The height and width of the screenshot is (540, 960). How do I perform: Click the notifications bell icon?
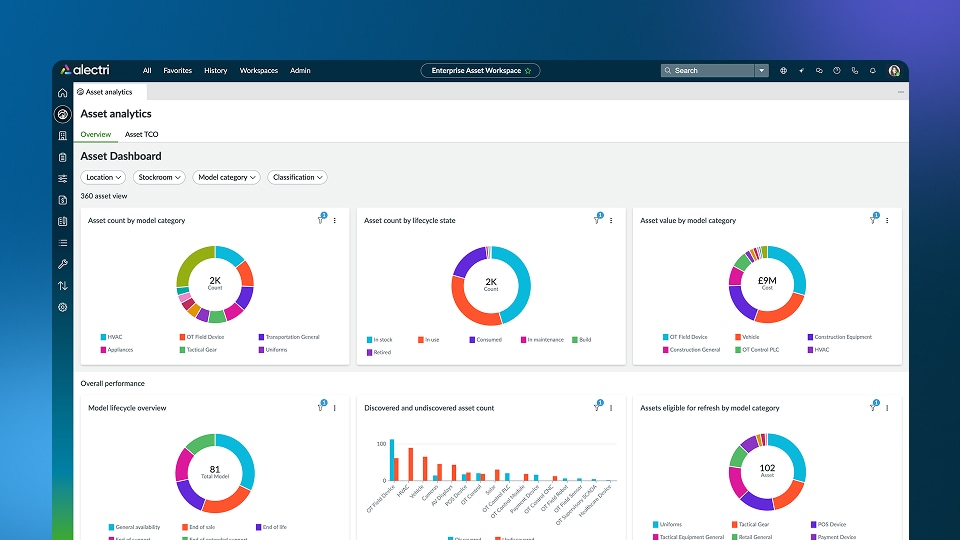872,71
